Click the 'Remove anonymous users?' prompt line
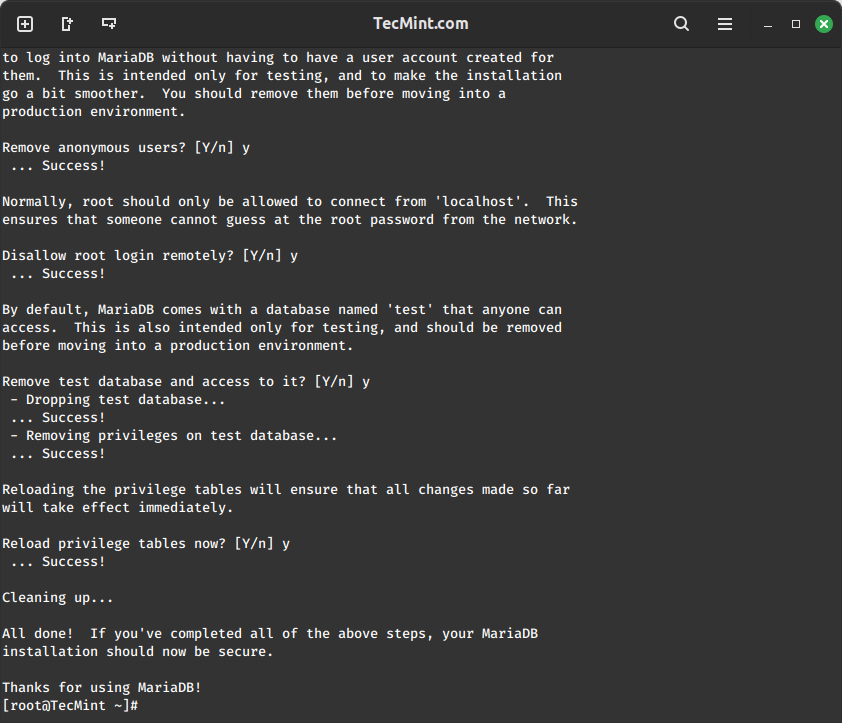 (126, 147)
